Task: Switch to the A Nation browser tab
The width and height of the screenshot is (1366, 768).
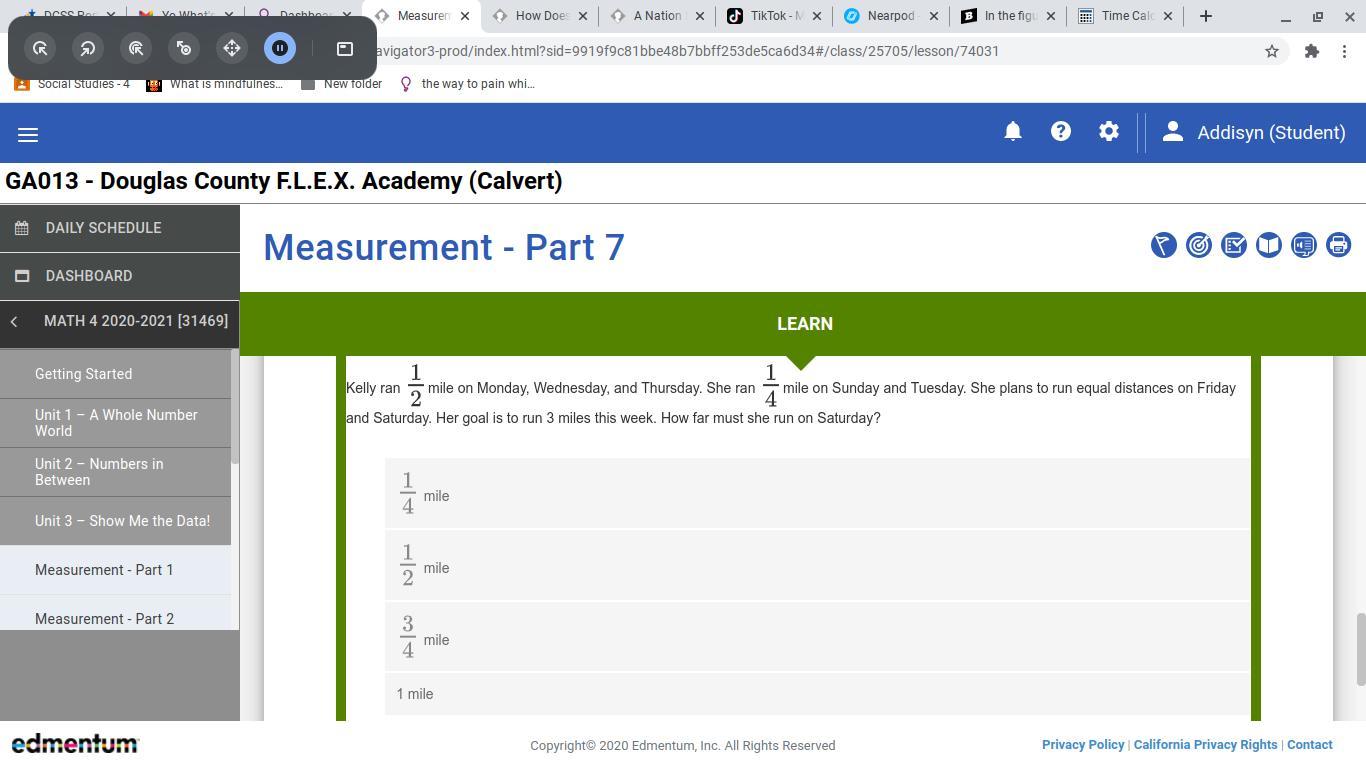Action: pyautogui.click(x=657, y=16)
